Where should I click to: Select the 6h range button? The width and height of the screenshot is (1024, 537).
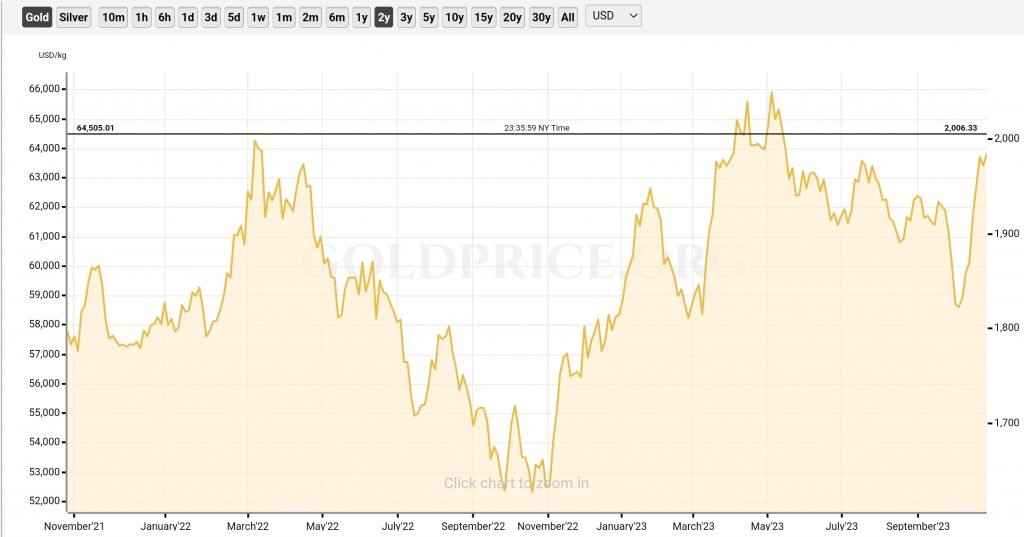coord(165,17)
